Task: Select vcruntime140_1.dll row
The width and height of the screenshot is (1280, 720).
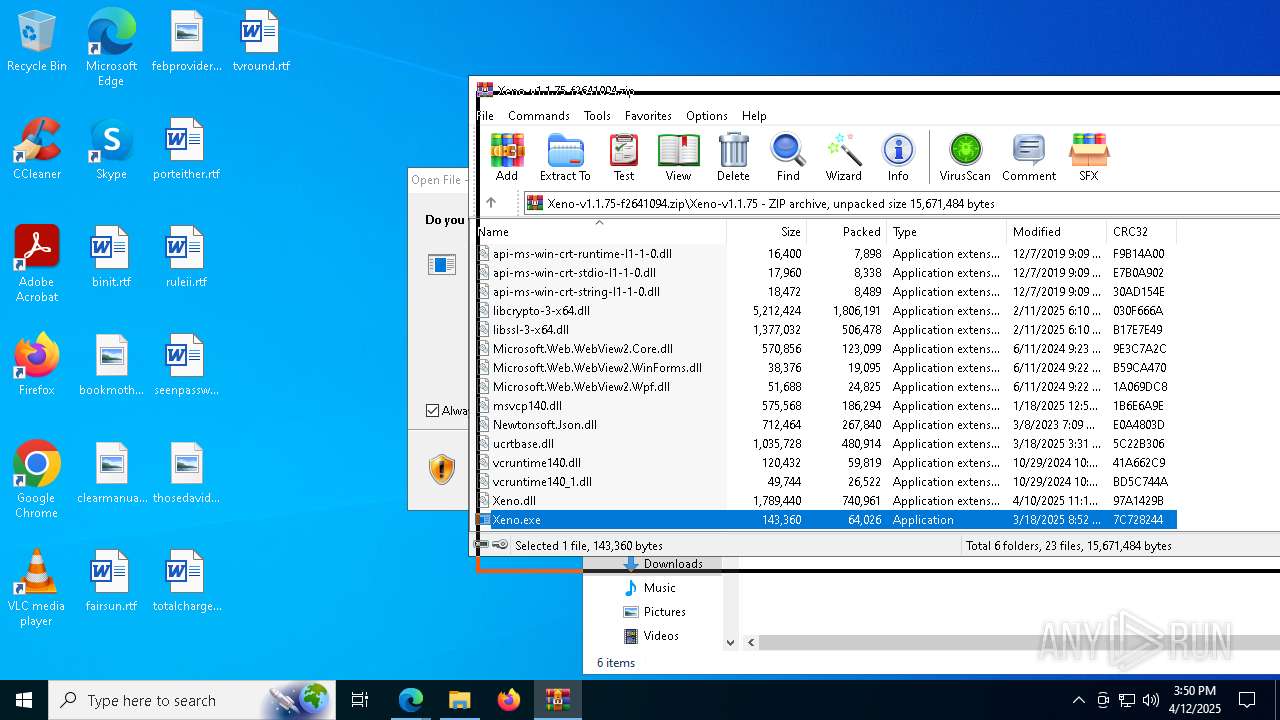Action: click(826, 482)
